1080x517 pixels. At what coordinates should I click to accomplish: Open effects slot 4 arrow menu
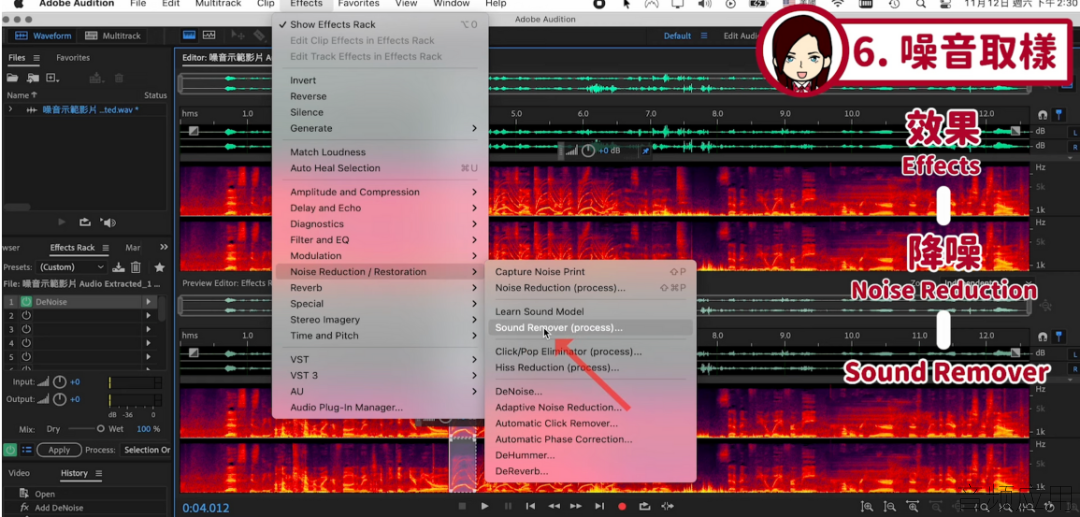point(148,343)
